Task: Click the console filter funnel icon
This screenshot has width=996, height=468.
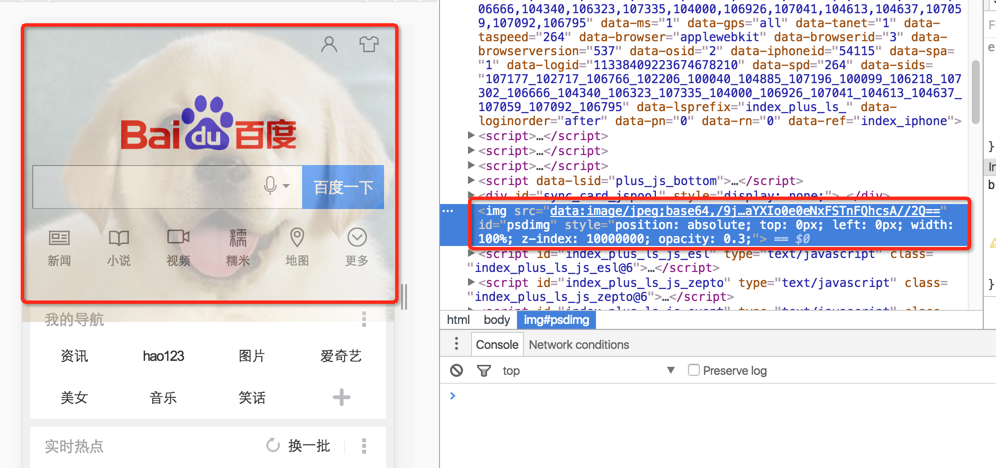Action: tap(484, 371)
